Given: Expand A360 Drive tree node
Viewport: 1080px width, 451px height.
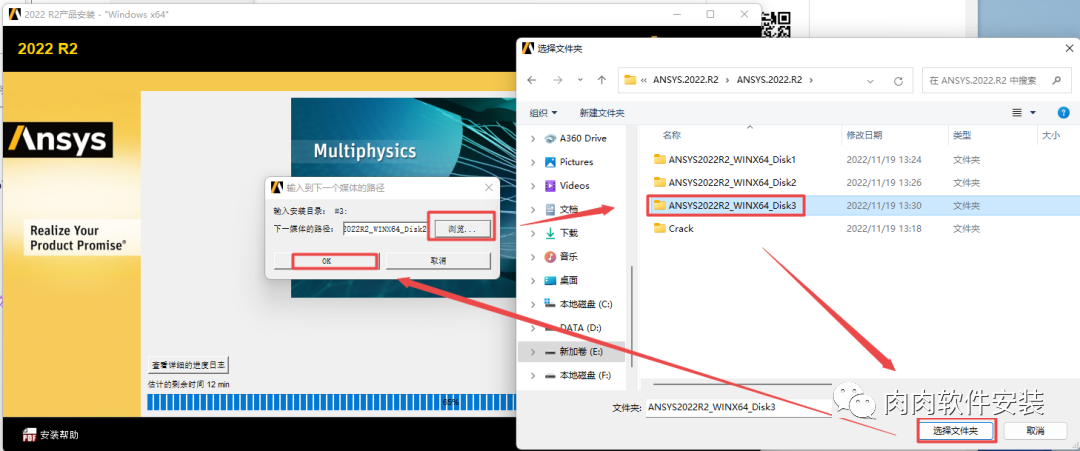Looking at the screenshot, I should coord(532,138).
